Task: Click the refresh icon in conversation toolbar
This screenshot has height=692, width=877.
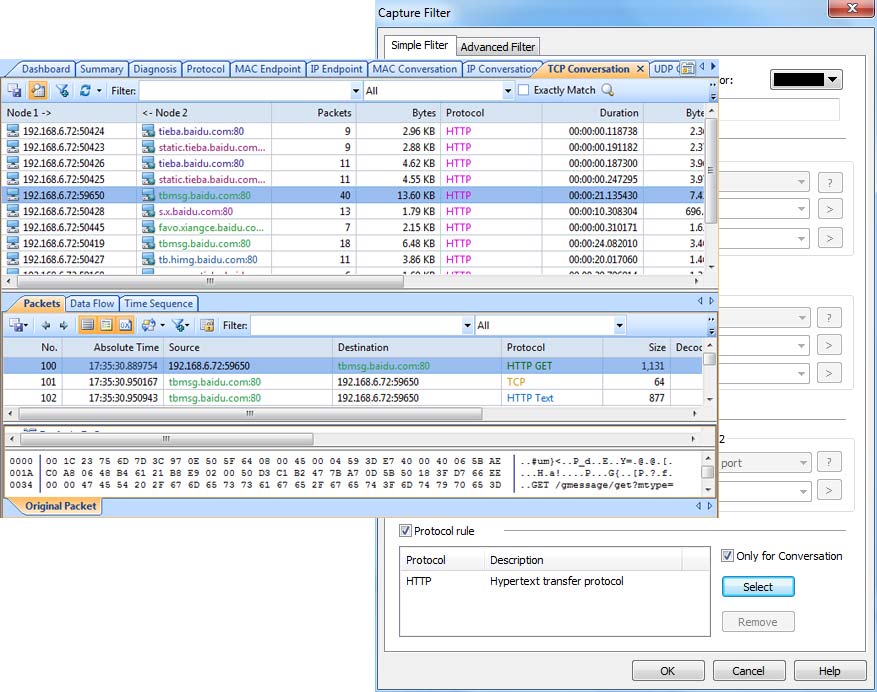Action: coord(85,90)
